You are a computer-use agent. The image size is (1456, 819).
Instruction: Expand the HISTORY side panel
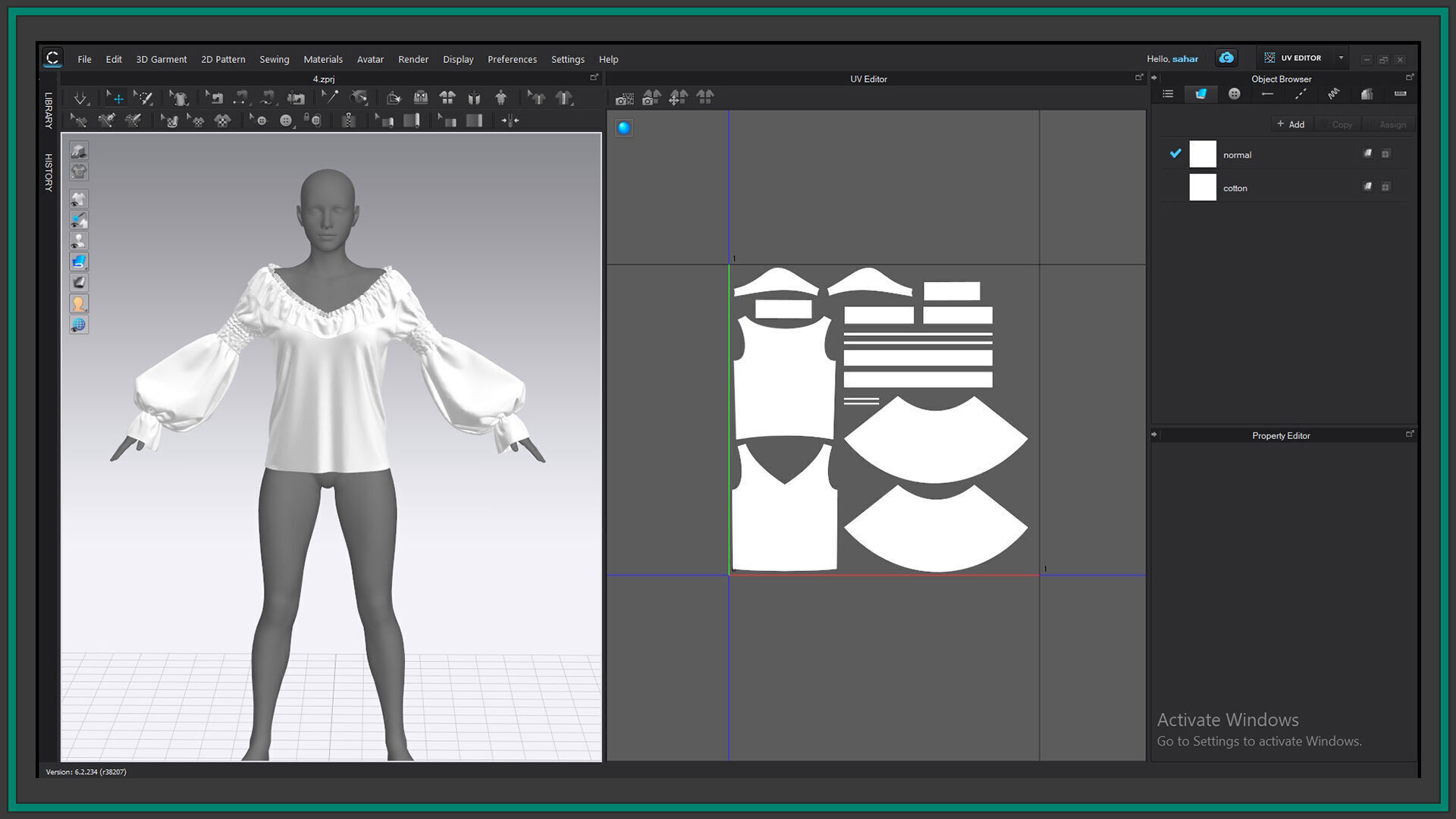click(x=49, y=172)
